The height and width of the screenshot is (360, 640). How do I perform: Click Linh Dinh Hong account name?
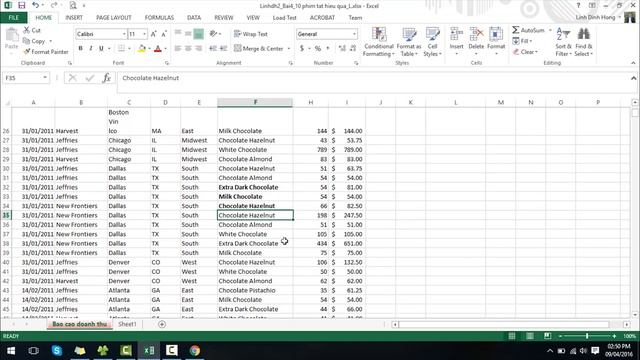click(595, 17)
